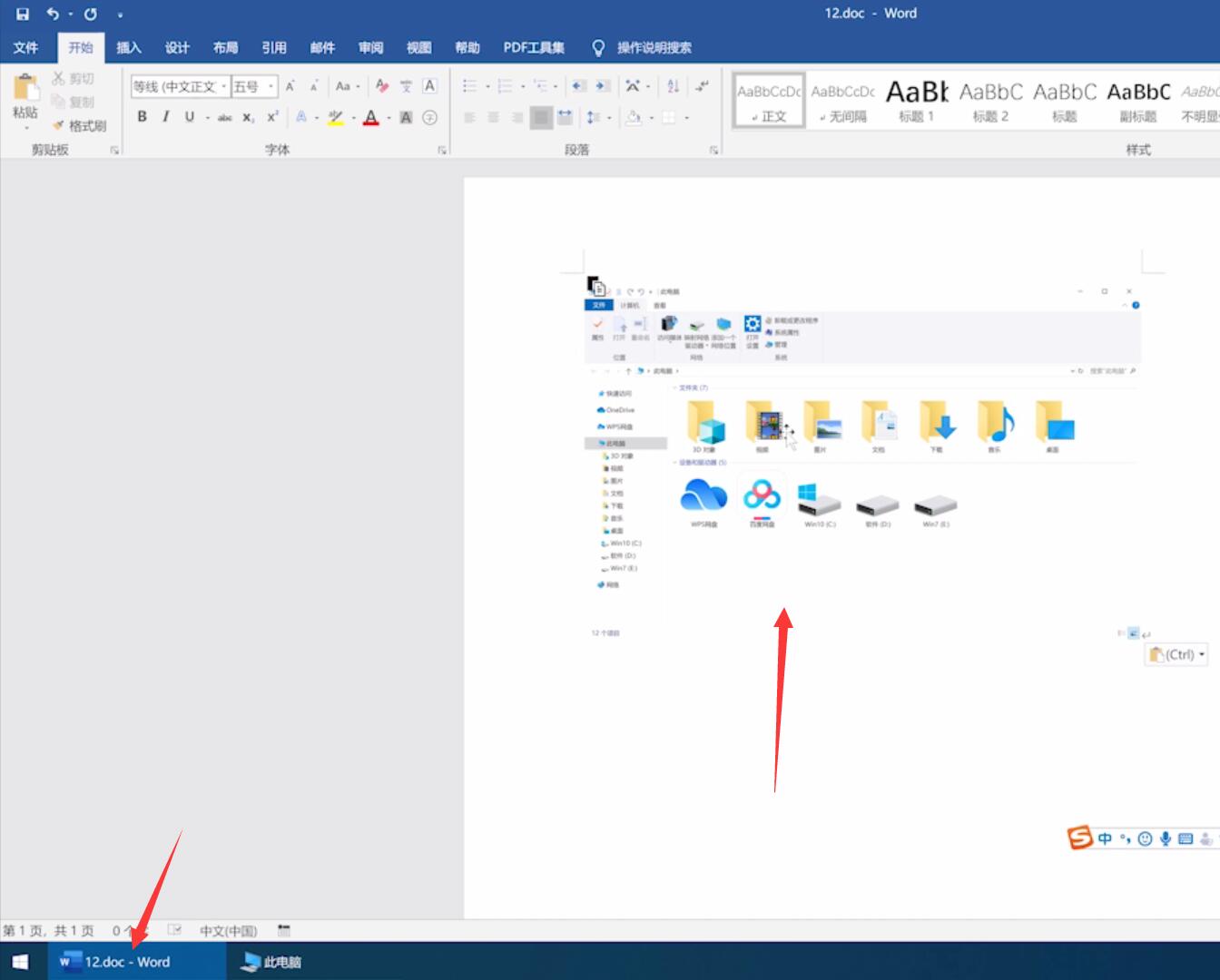Apply the red font color
The image size is (1220, 980).
tap(370, 117)
